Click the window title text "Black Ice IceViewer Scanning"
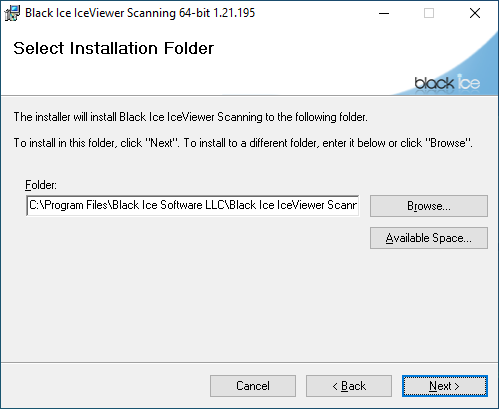 point(100,13)
